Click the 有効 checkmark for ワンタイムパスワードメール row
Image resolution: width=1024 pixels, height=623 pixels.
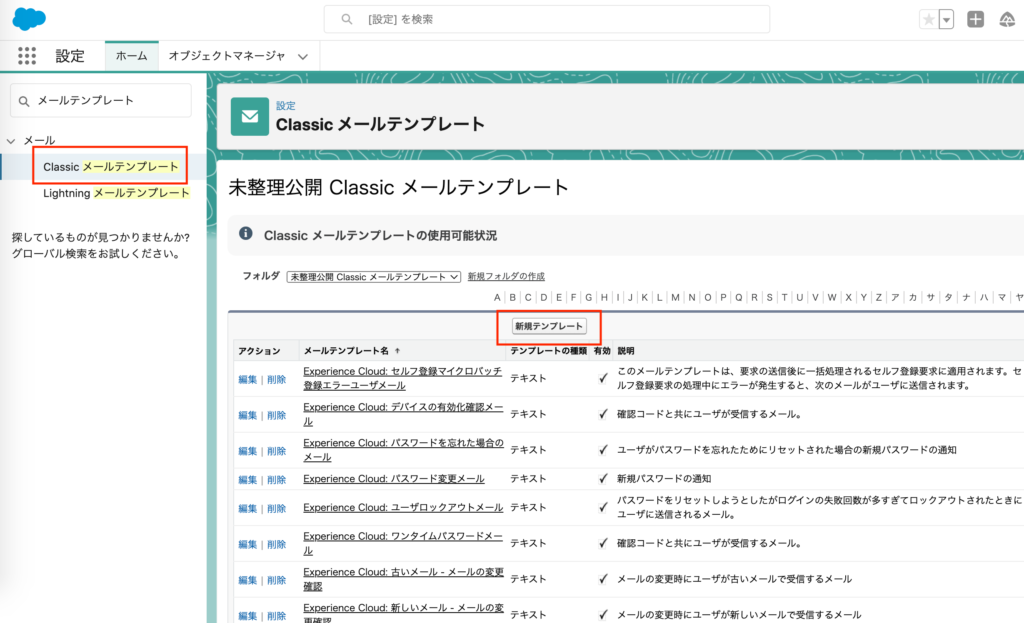pyautogui.click(x=602, y=543)
